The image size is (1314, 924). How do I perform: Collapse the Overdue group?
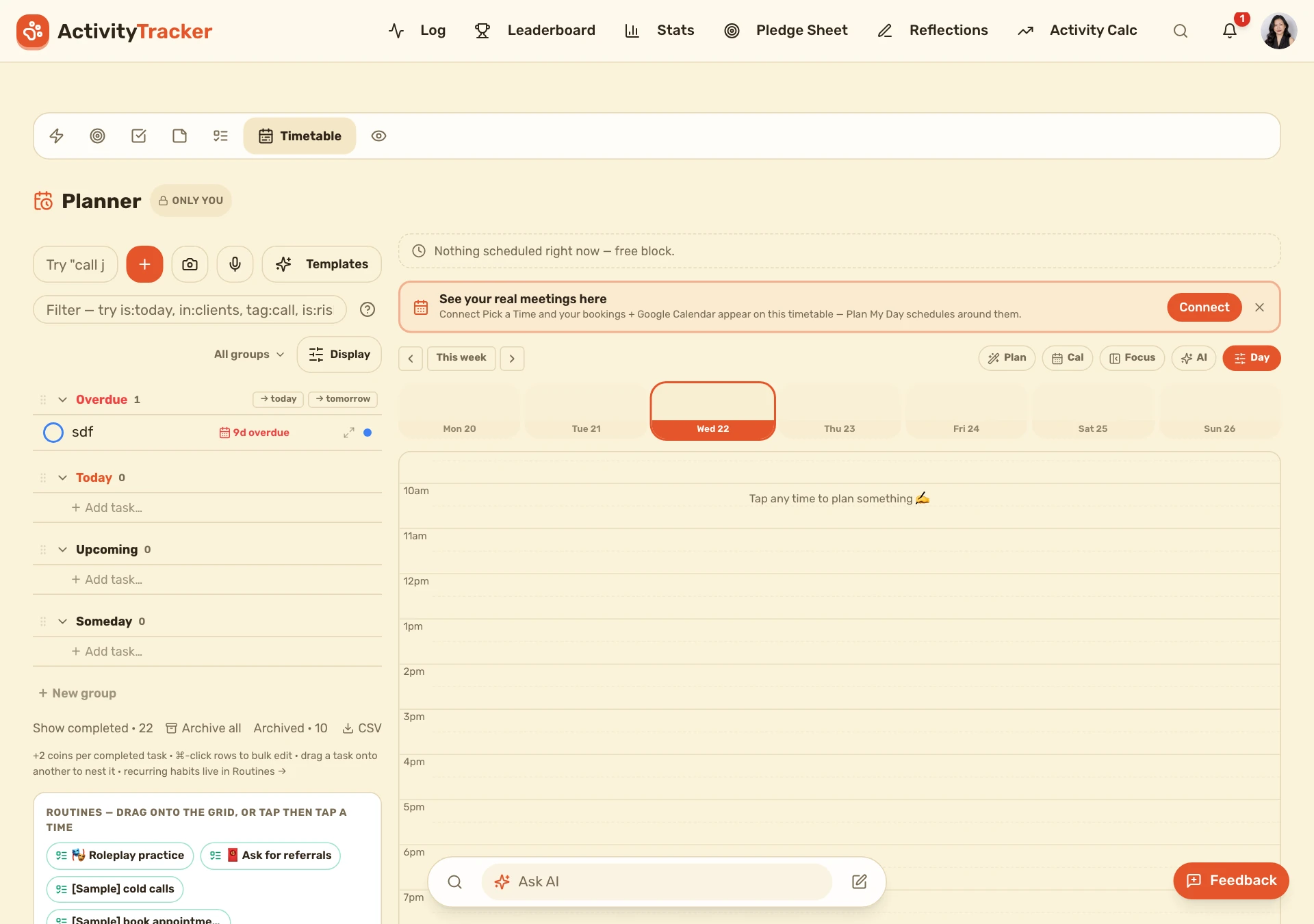[62, 400]
